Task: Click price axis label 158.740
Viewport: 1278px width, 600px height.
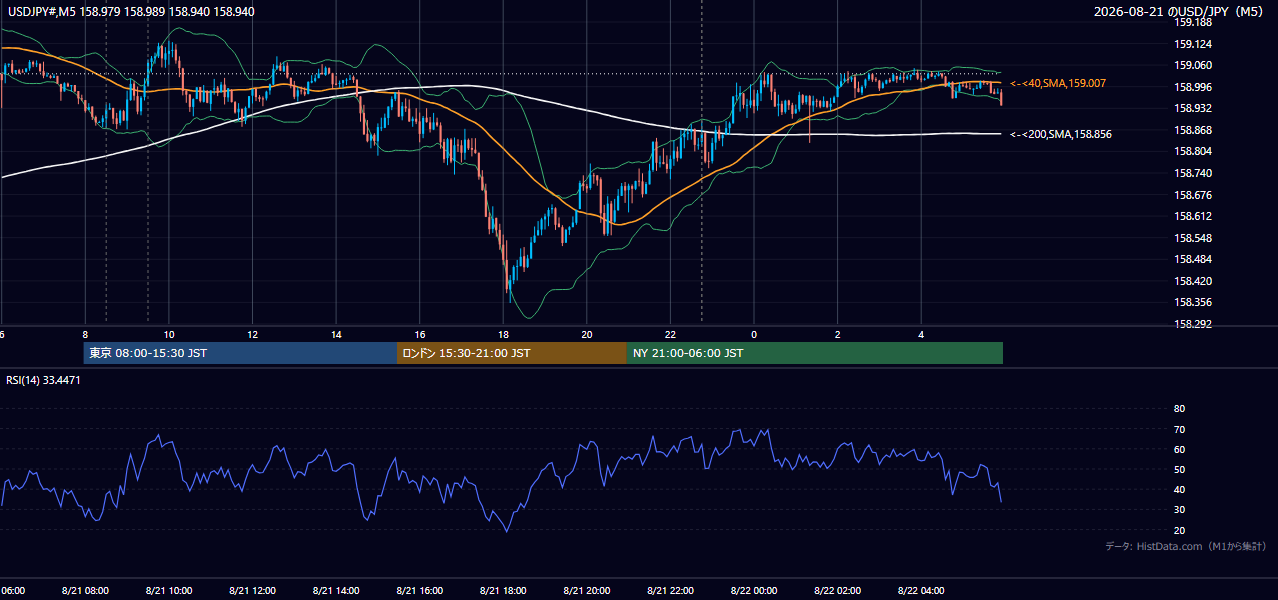Action: point(1192,173)
